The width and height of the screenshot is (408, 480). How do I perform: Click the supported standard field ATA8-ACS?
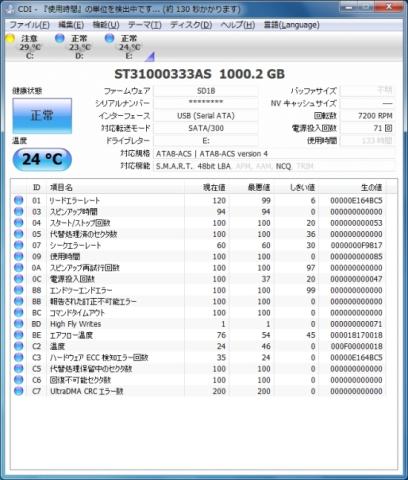(275, 154)
